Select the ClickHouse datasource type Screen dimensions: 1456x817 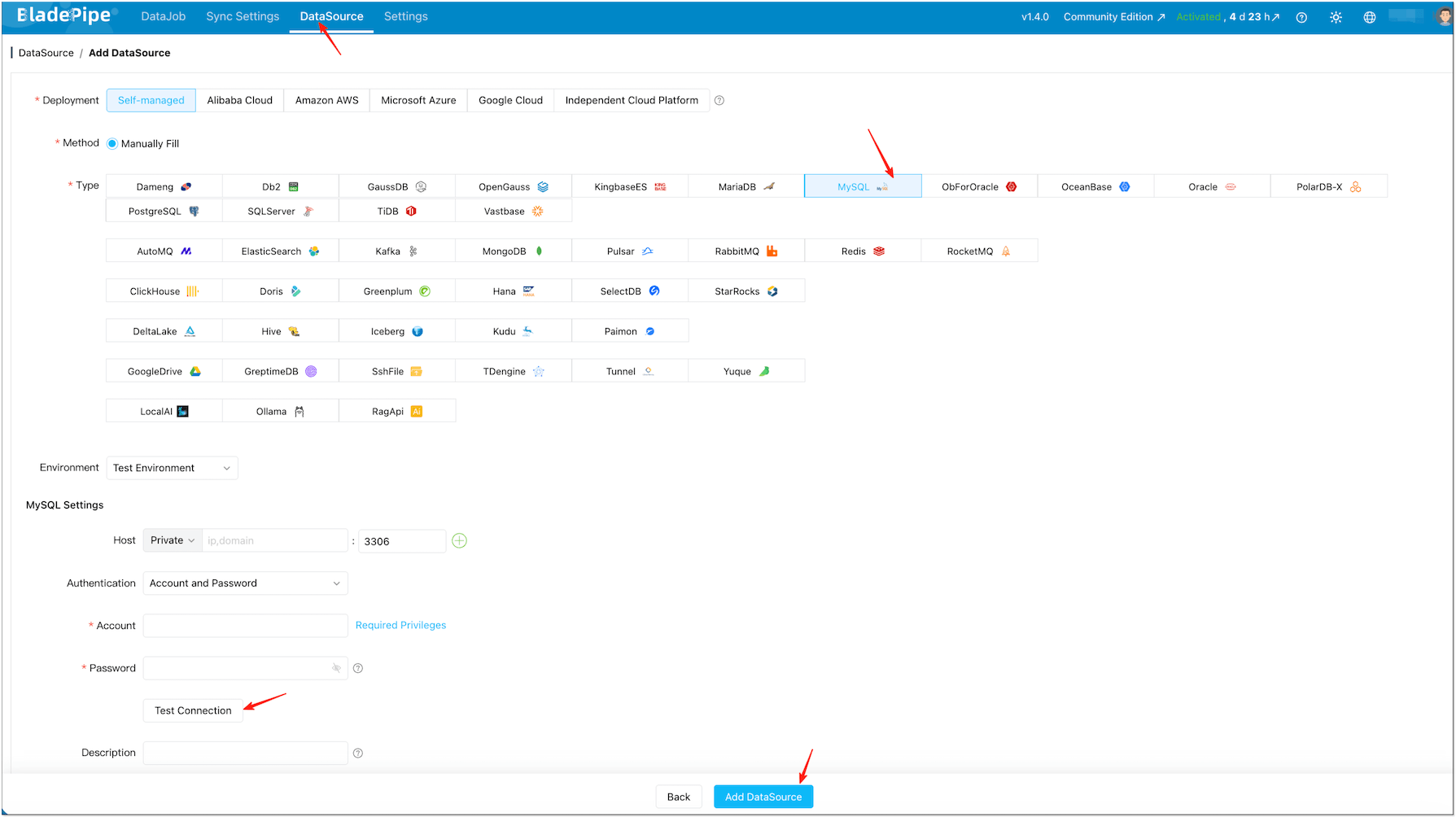click(164, 291)
